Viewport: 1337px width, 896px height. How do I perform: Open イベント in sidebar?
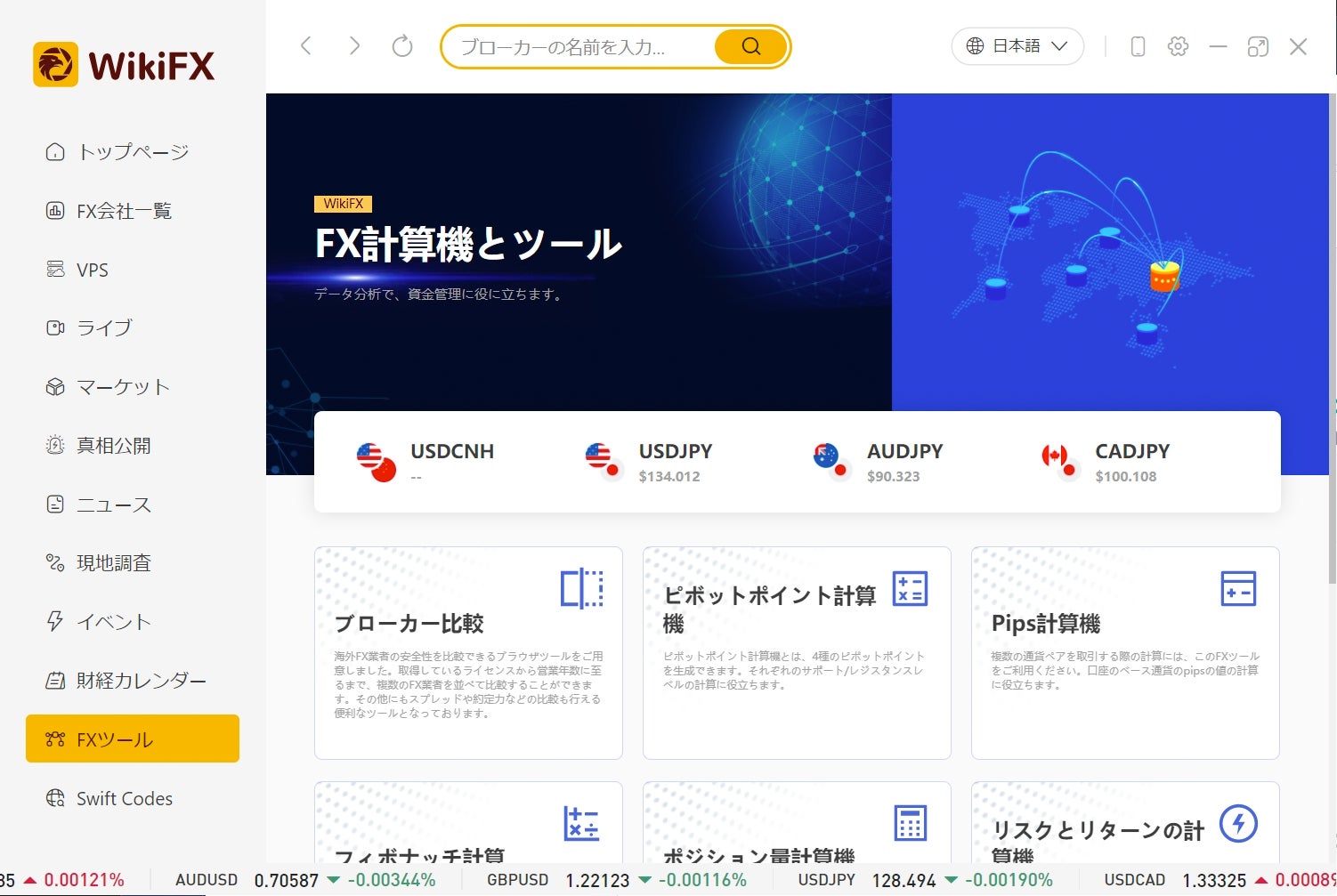[x=133, y=622]
